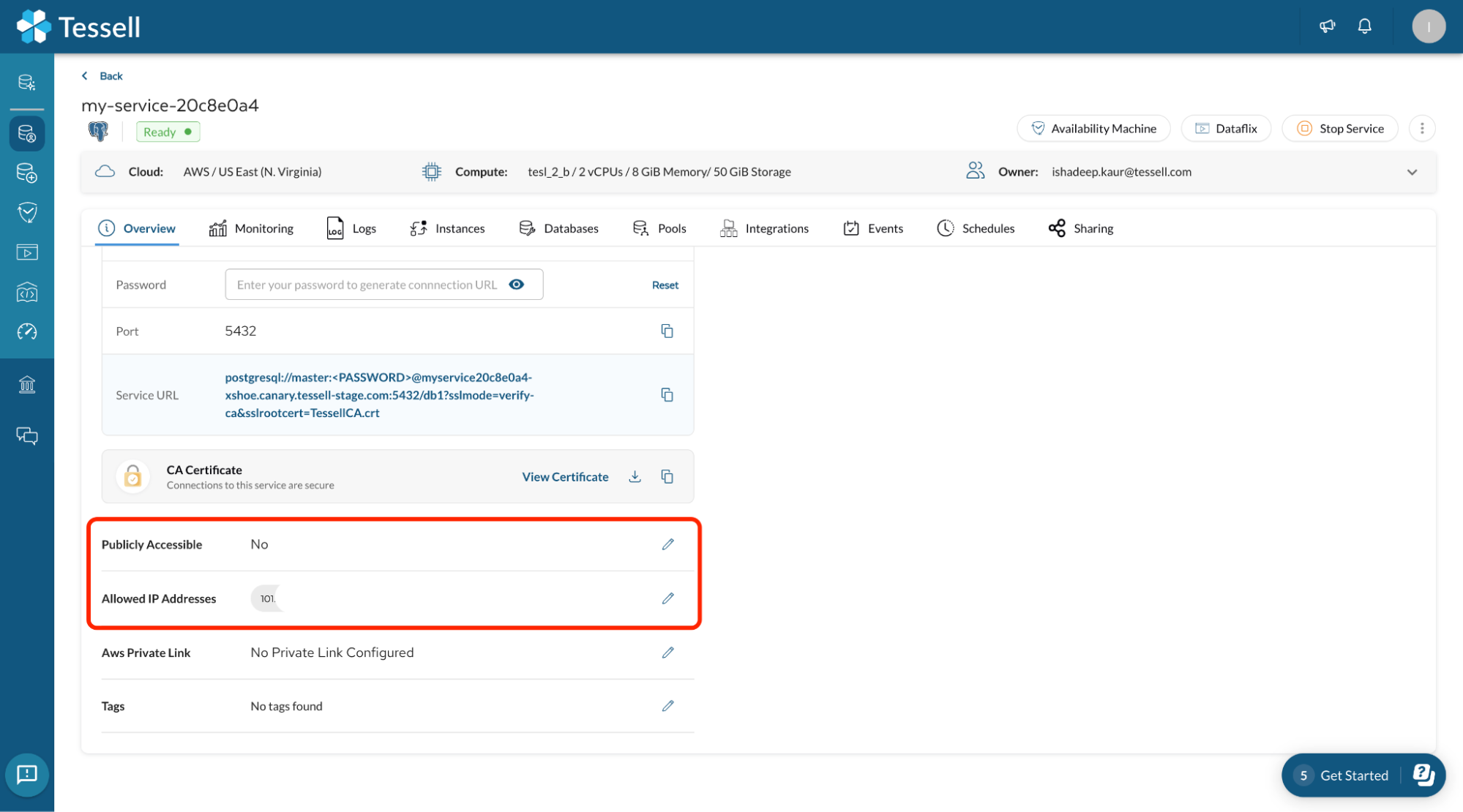Viewport: 1463px width, 812px height.
Task: Expand the service details summary chevron
Action: click(1412, 172)
